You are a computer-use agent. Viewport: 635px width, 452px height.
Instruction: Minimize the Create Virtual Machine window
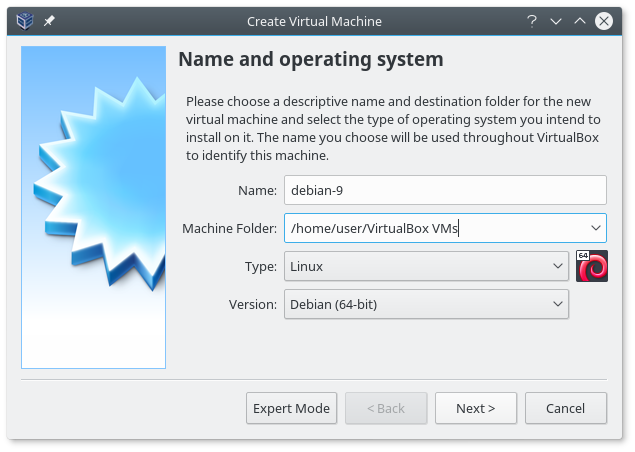click(x=557, y=20)
